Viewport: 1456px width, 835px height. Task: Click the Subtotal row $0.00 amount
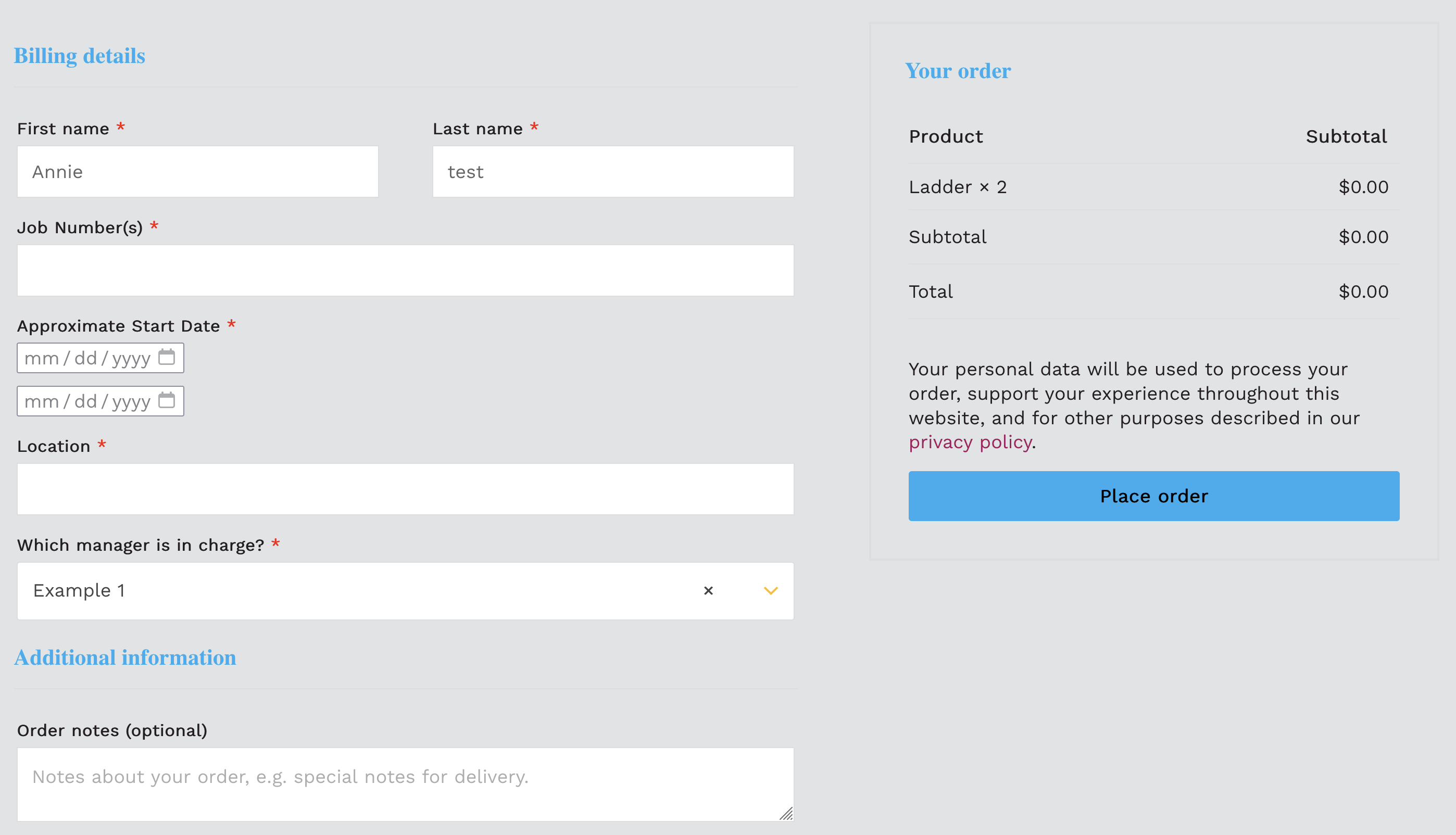click(1363, 237)
